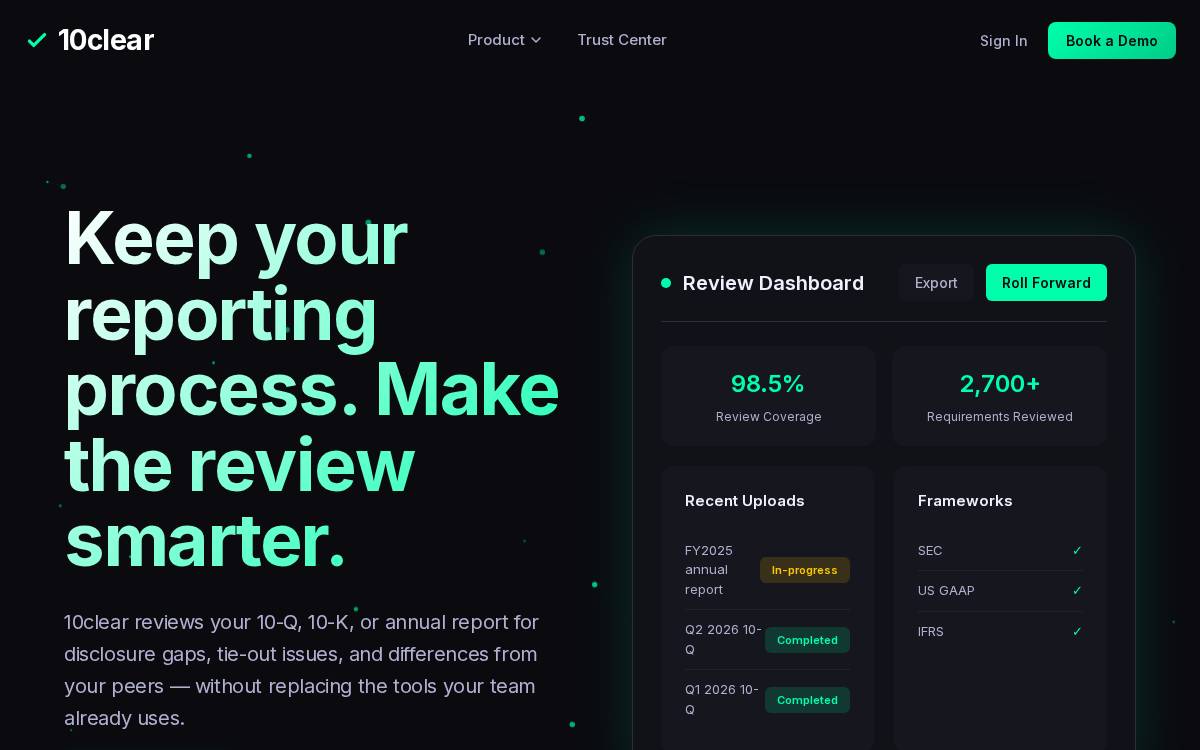This screenshot has width=1200, height=750.
Task: Open the Trust Center page
Action: (x=622, y=40)
